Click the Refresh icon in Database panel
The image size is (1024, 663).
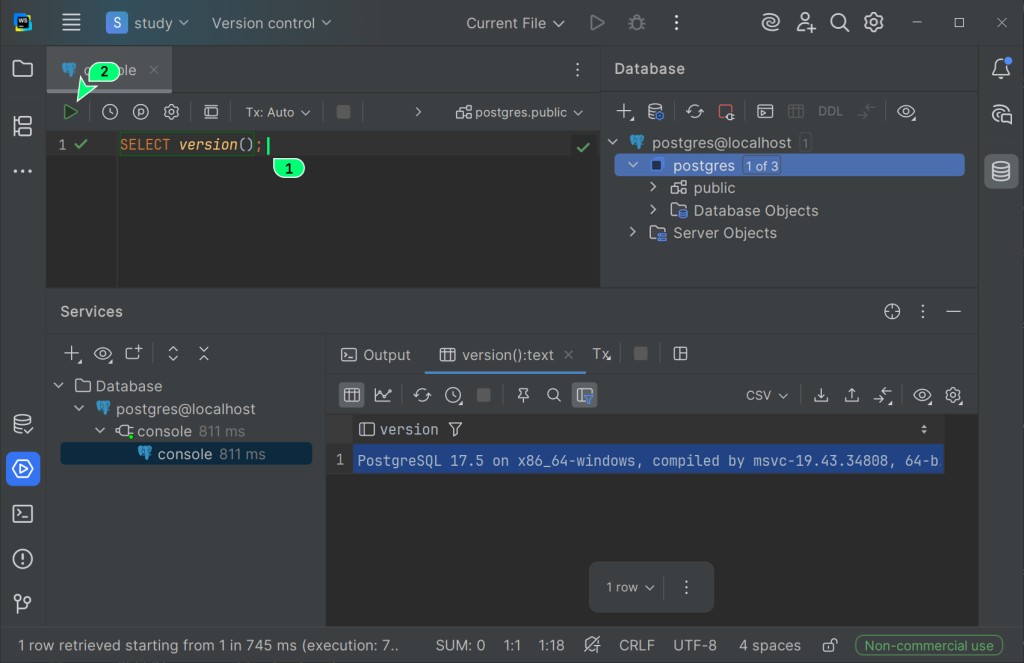(x=694, y=112)
